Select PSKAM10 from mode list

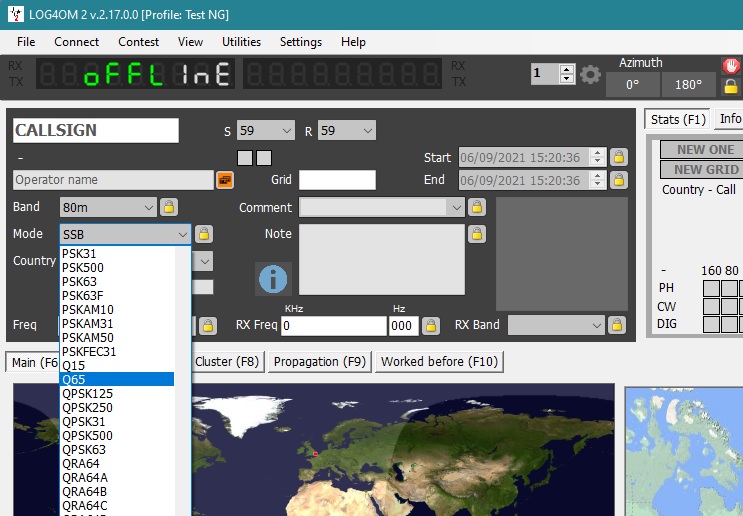coord(118,309)
